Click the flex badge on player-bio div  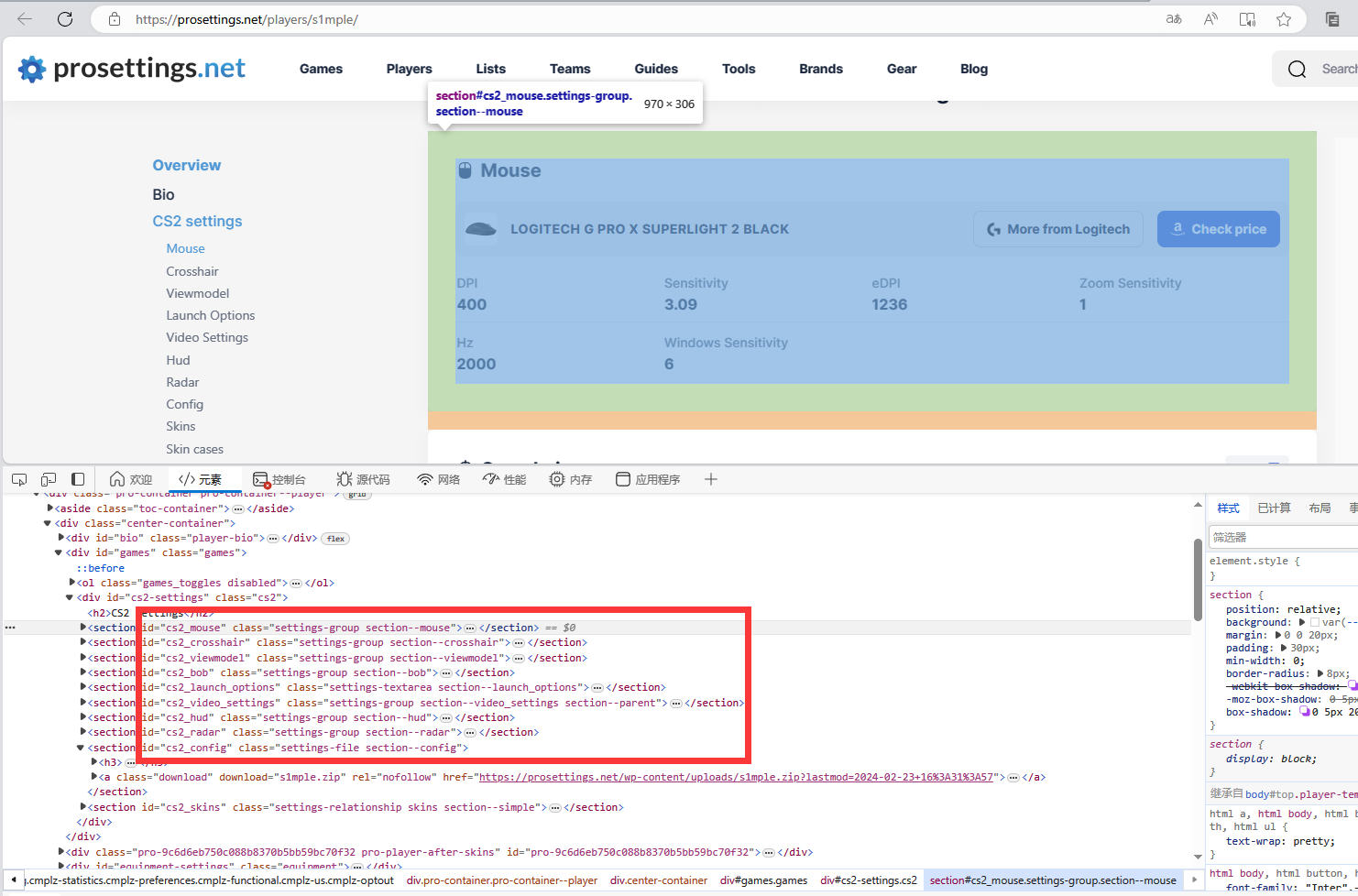(336, 539)
